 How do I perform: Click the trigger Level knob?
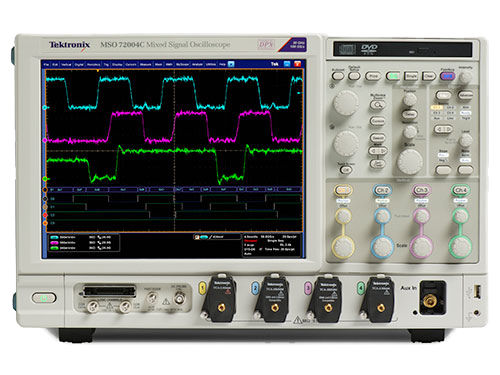tap(465, 140)
